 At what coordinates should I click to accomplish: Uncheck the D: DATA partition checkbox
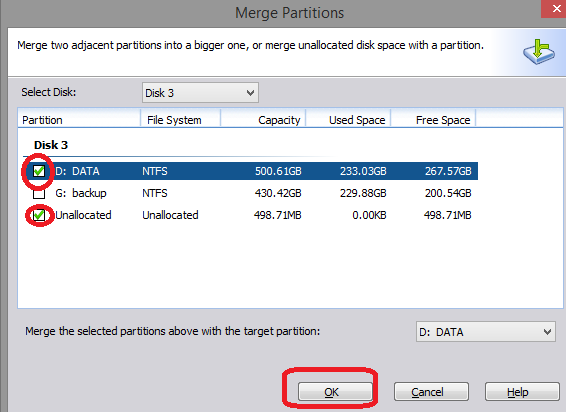click(x=39, y=171)
